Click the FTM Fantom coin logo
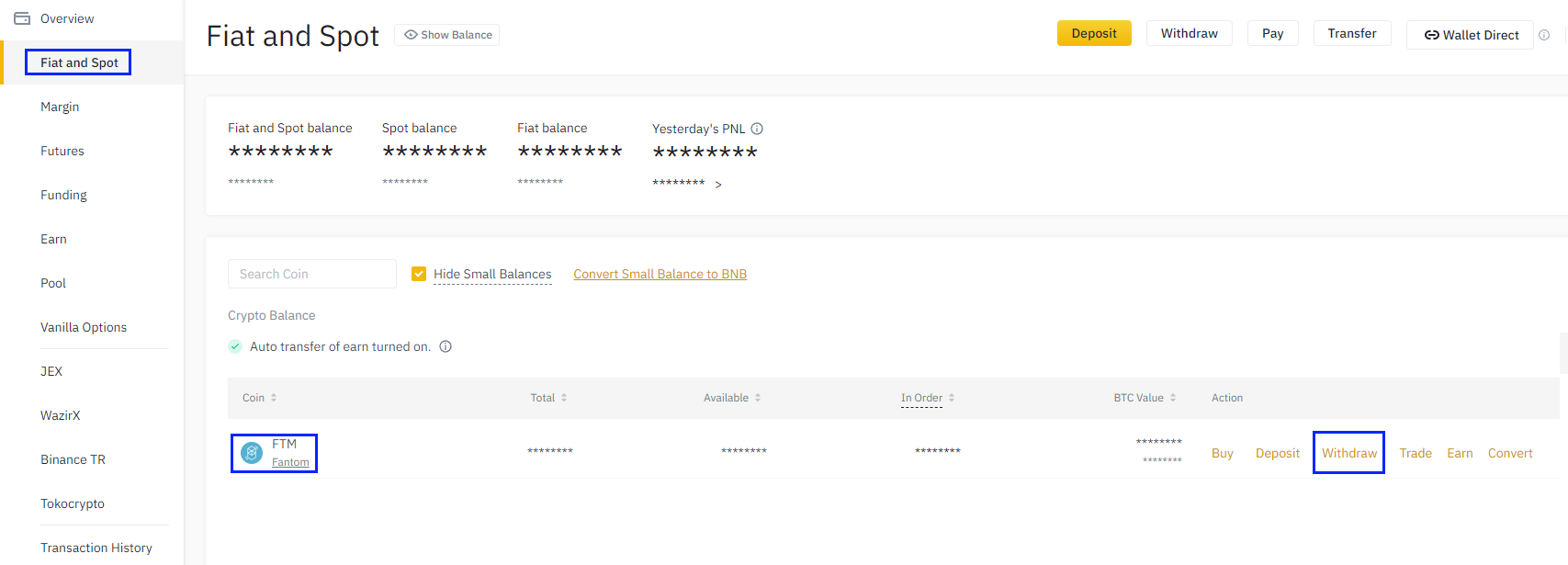 252,453
